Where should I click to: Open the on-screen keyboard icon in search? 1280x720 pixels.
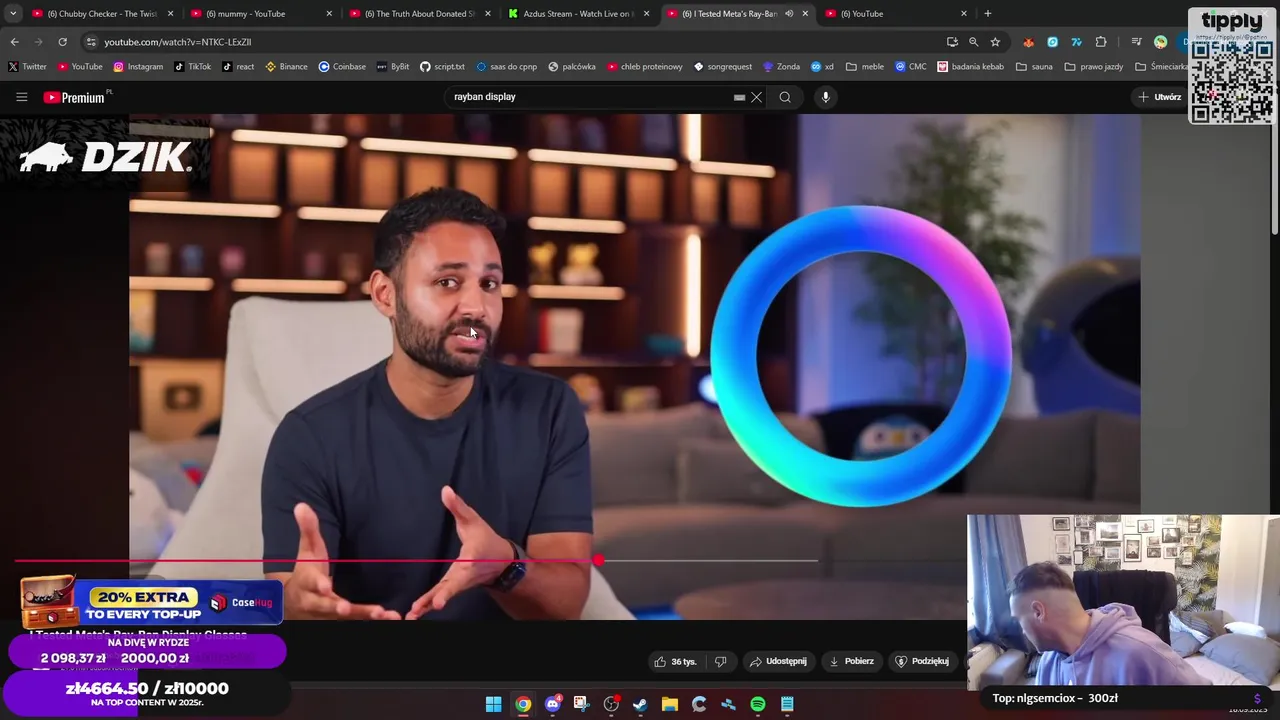click(x=739, y=97)
